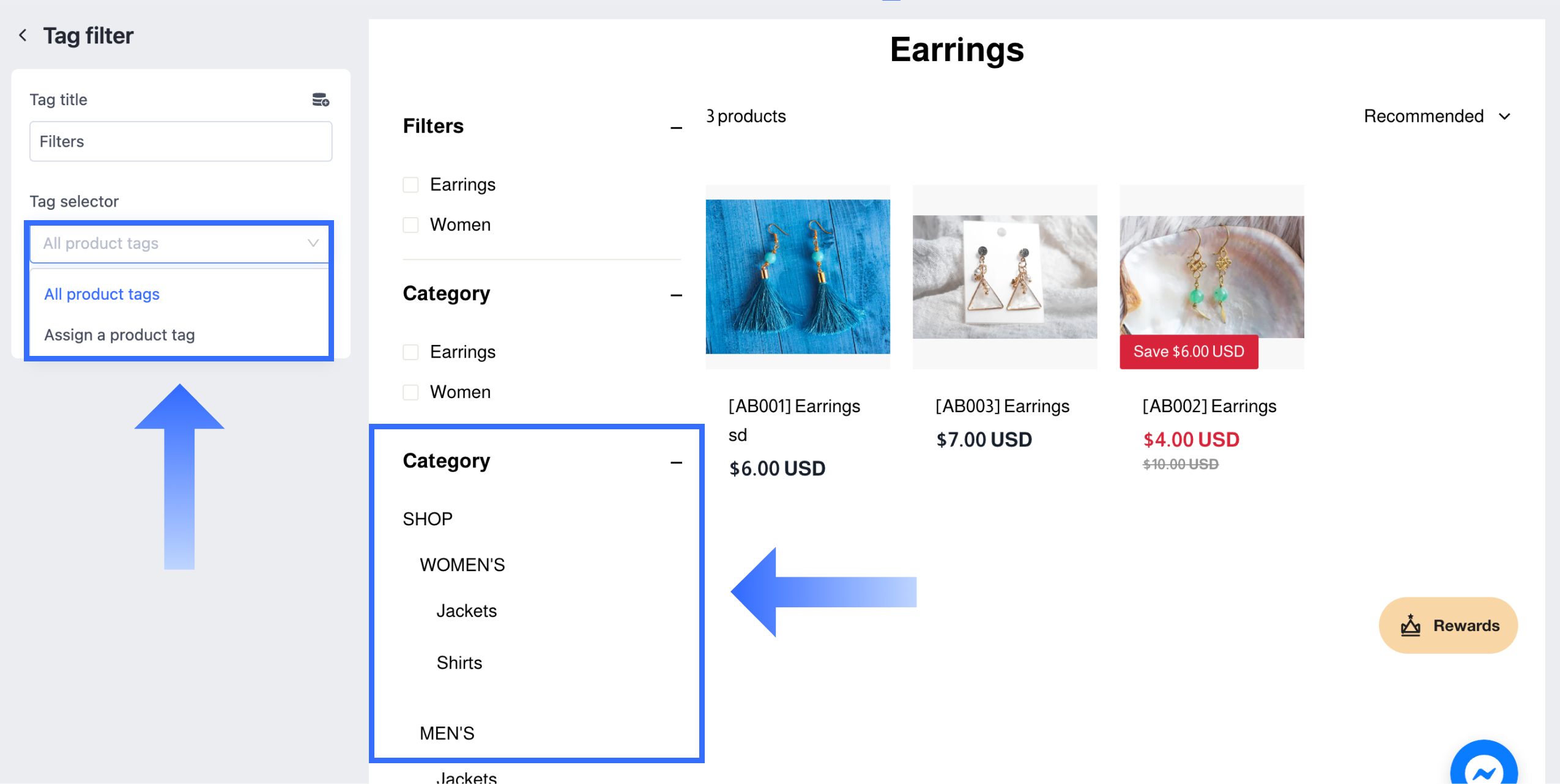Tick Women checkbox under Category

(x=410, y=392)
